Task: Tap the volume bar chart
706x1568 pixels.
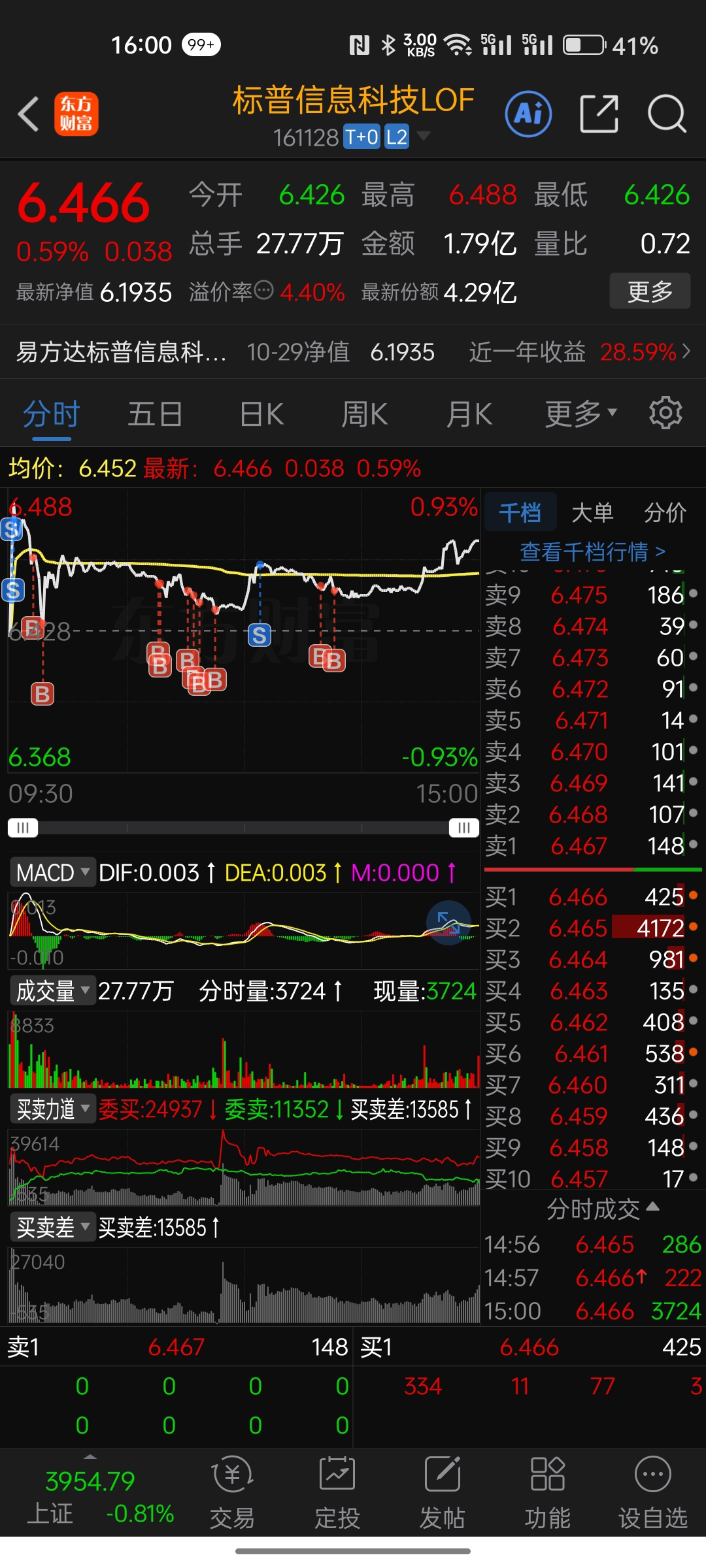Action: point(243,1049)
